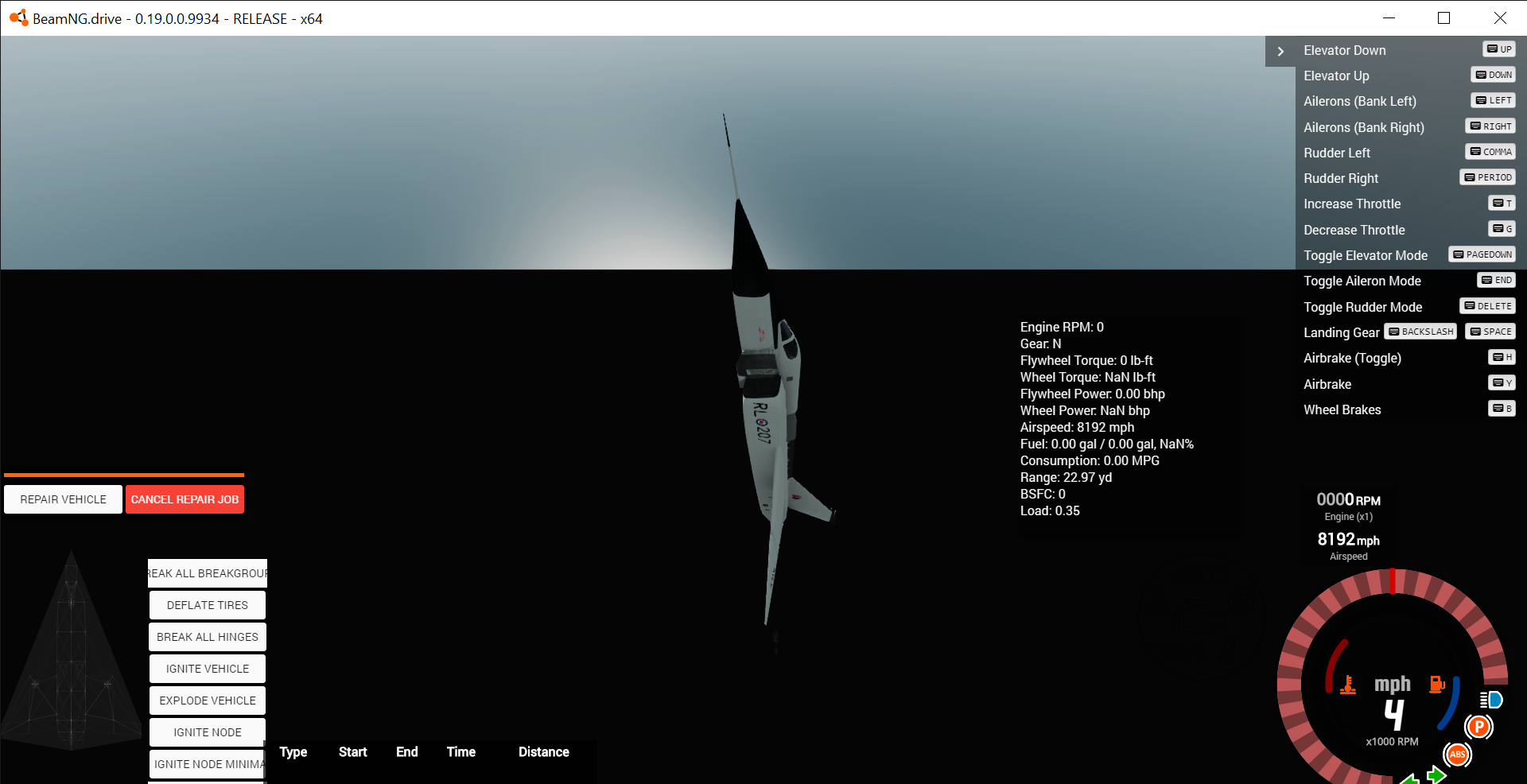Collapse the controls list chevron arrow

point(1280,51)
